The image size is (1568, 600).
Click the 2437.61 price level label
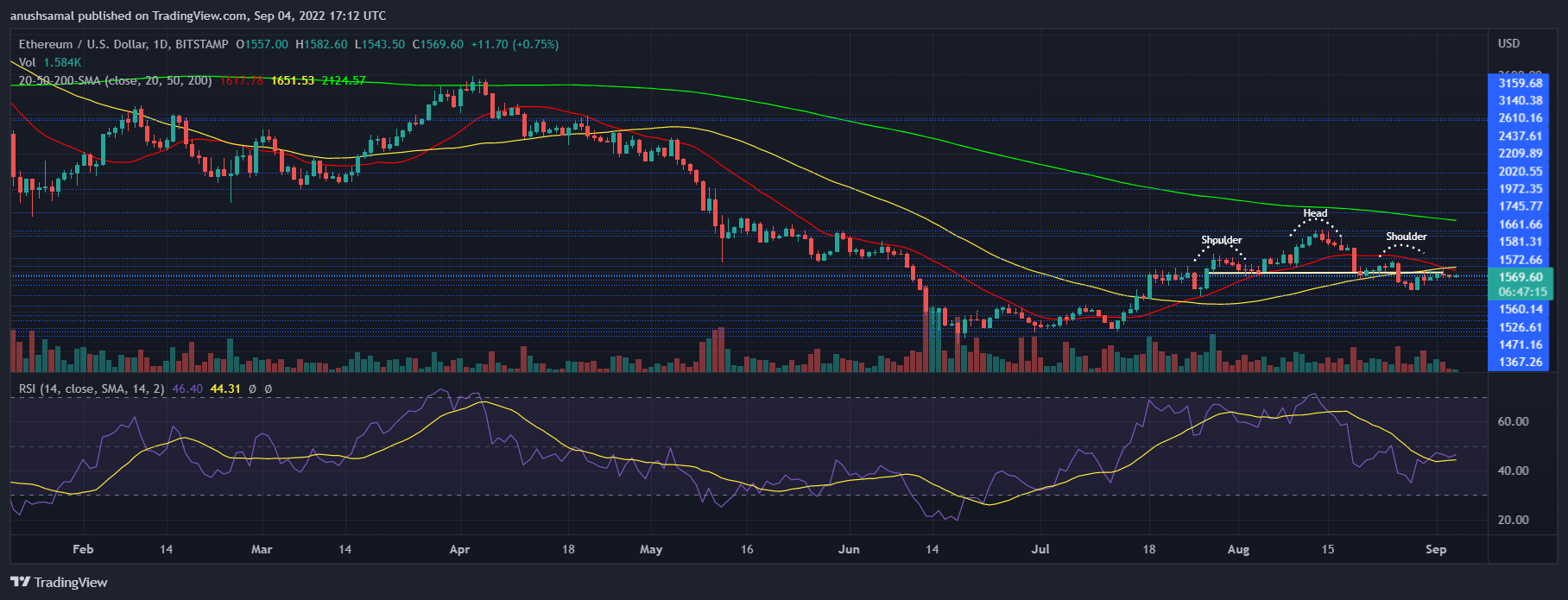coord(1521,136)
